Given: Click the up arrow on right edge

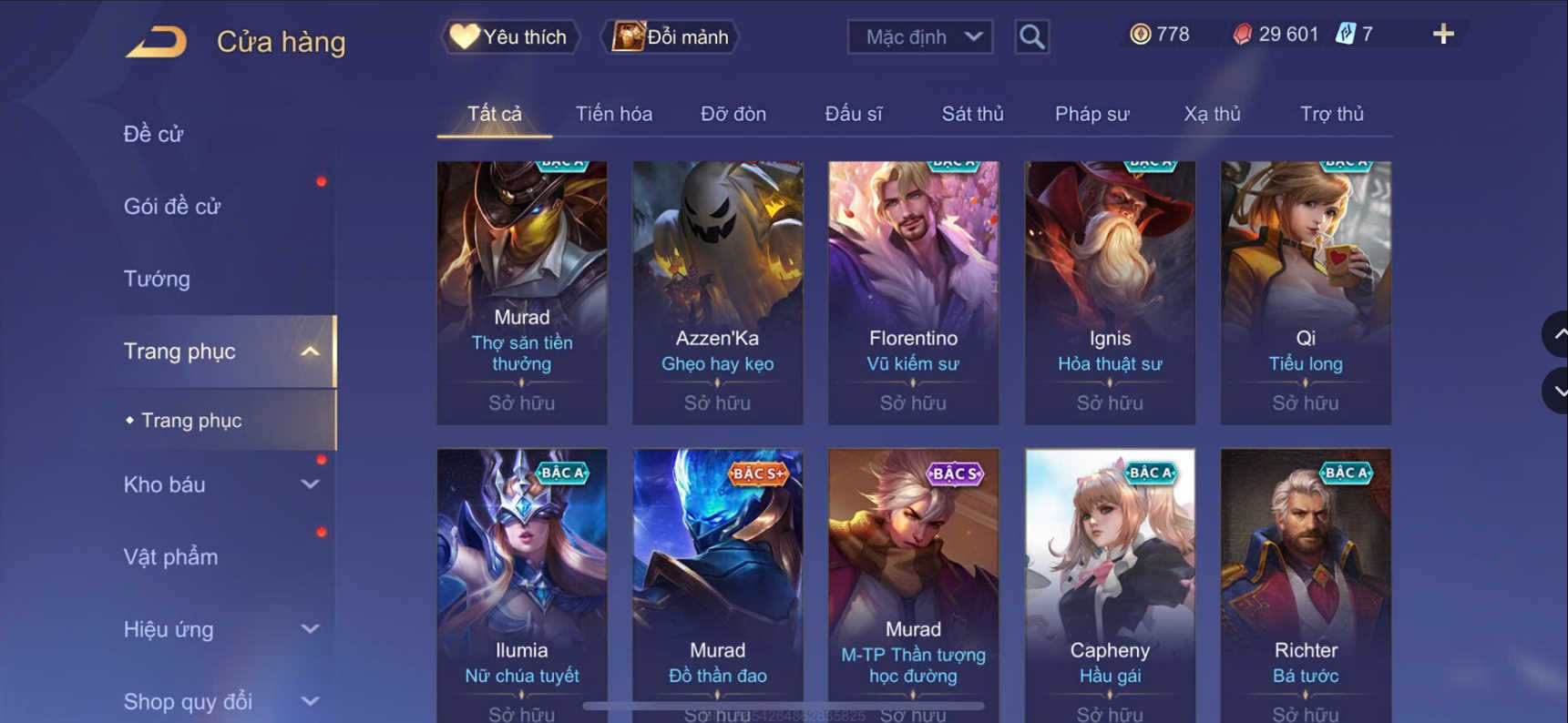Looking at the screenshot, I should point(1557,334).
